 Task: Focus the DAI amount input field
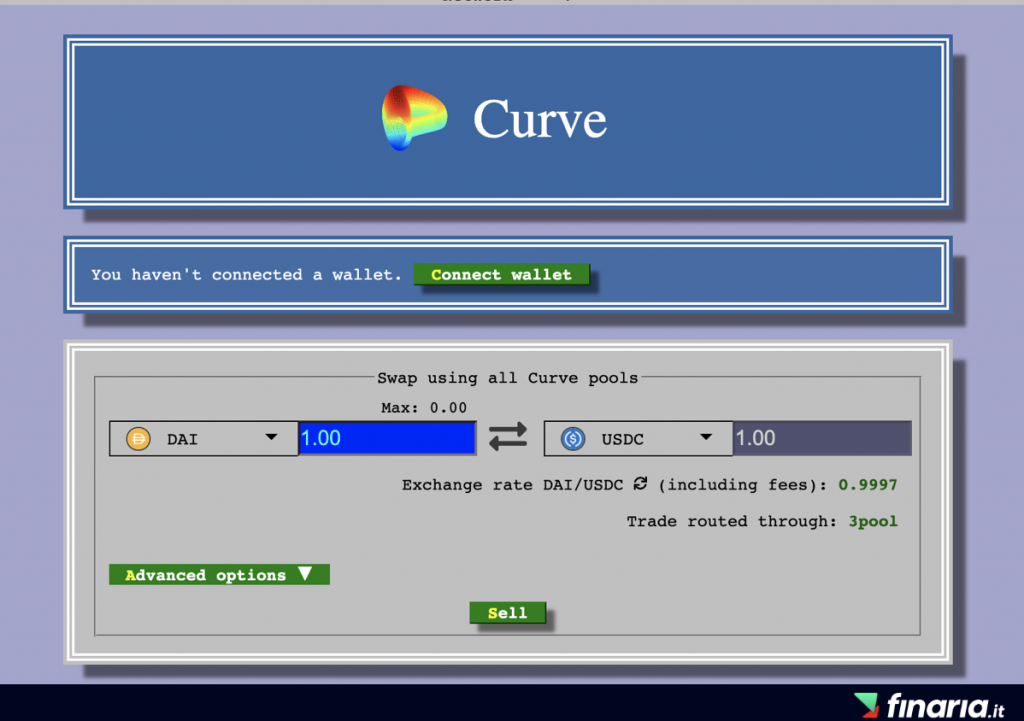pyautogui.click(x=387, y=438)
